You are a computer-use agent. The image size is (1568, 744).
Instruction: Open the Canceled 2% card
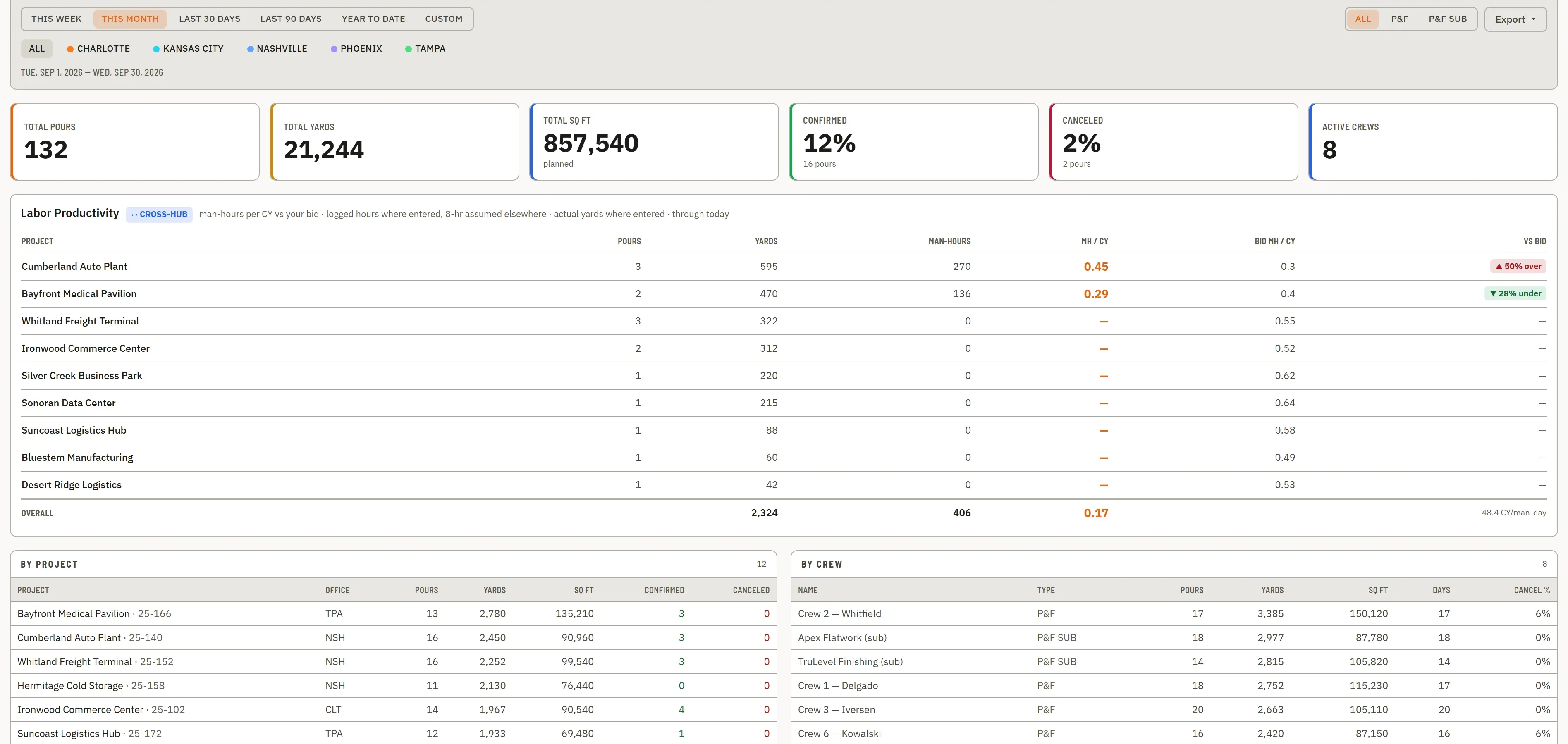click(x=1174, y=142)
